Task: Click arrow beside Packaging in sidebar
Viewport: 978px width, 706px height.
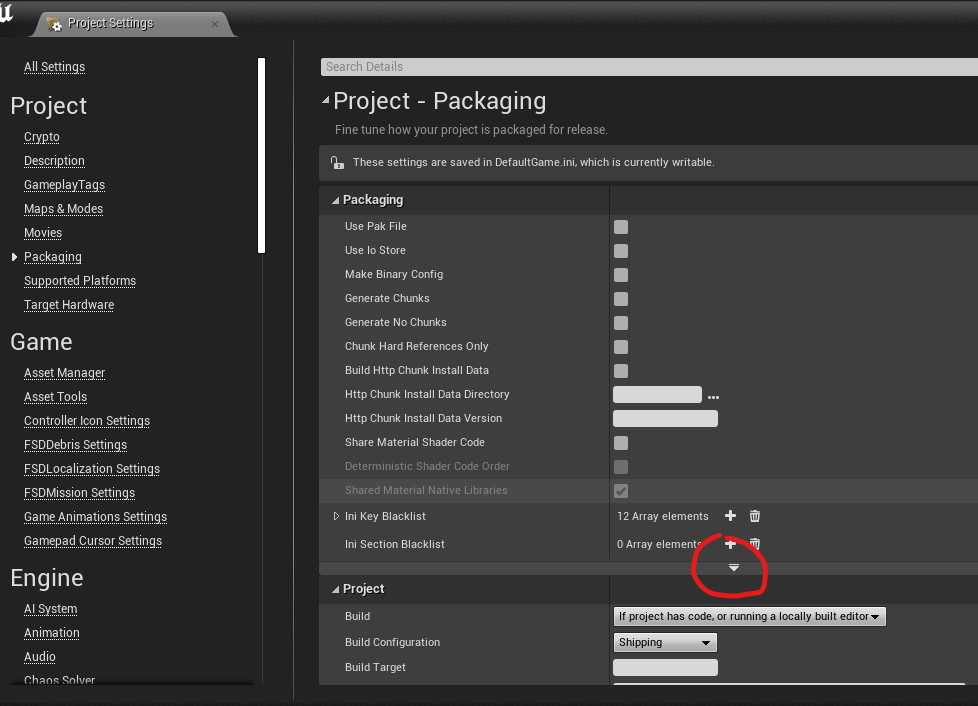Action: coord(14,257)
